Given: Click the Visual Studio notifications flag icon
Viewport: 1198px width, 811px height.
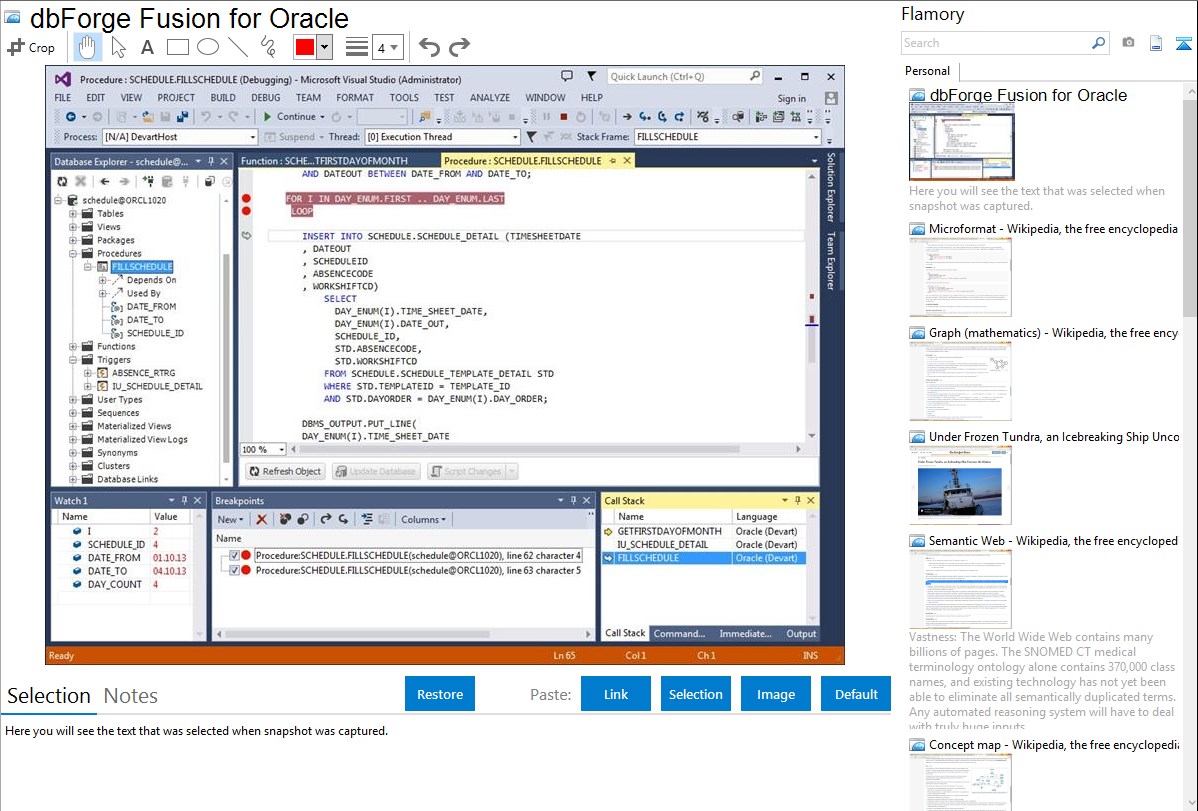Looking at the screenshot, I should tap(591, 76).
